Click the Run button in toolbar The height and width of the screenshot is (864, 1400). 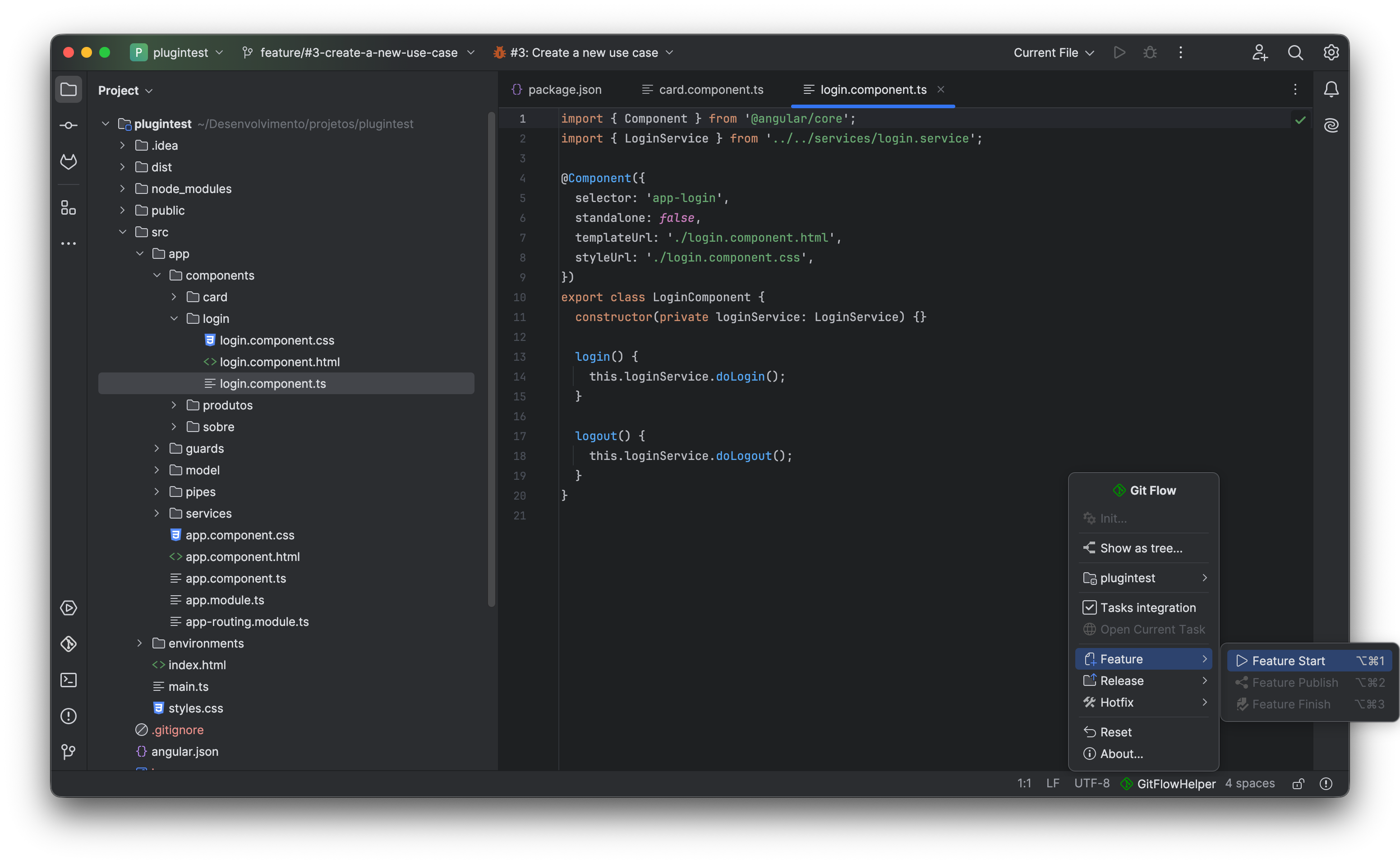[1119, 53]
